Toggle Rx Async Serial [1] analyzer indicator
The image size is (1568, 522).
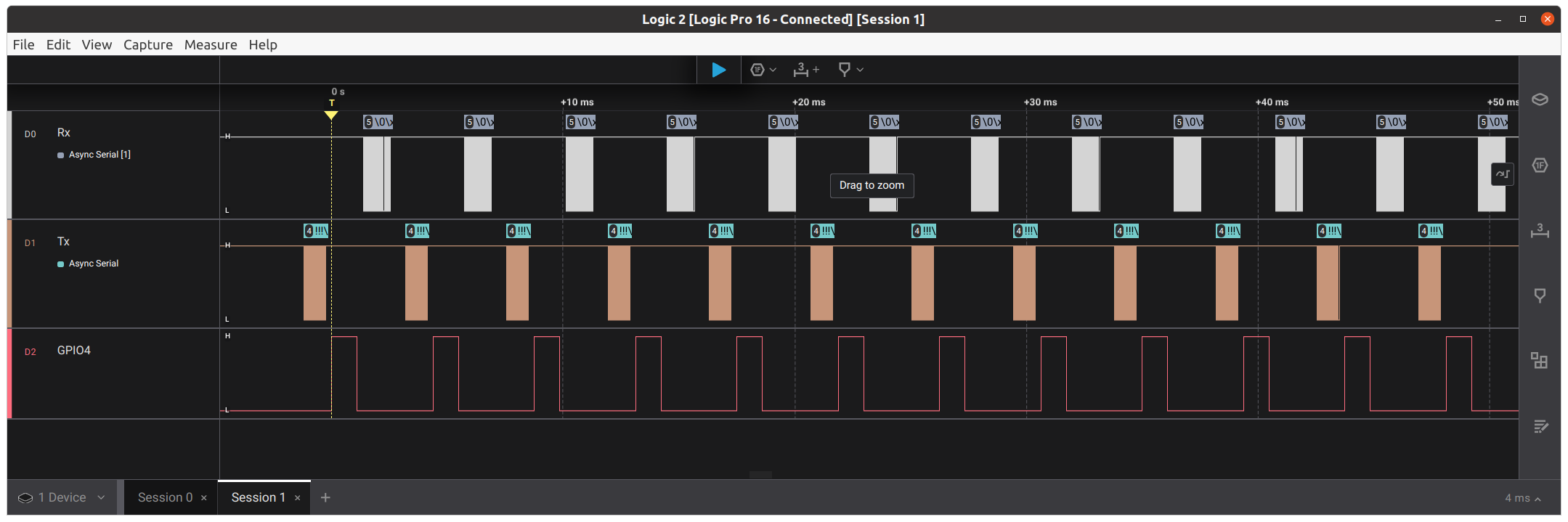click(61, 155)
